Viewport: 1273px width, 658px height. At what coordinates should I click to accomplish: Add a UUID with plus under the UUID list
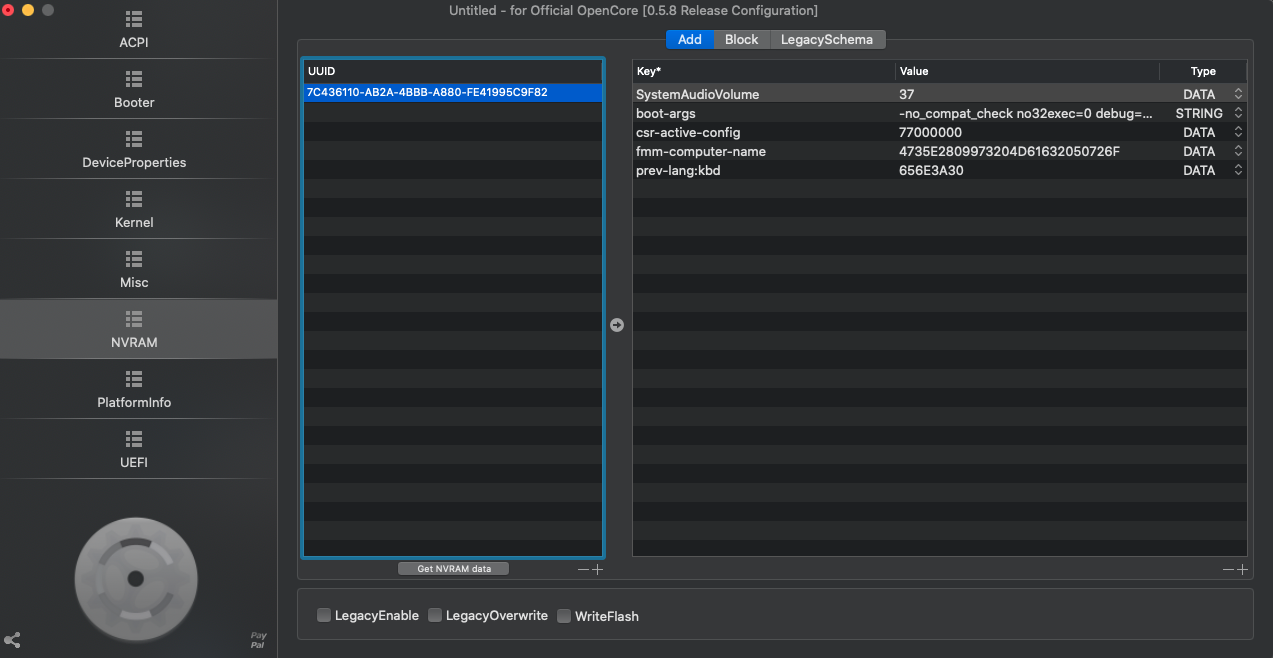coord(597,570)
